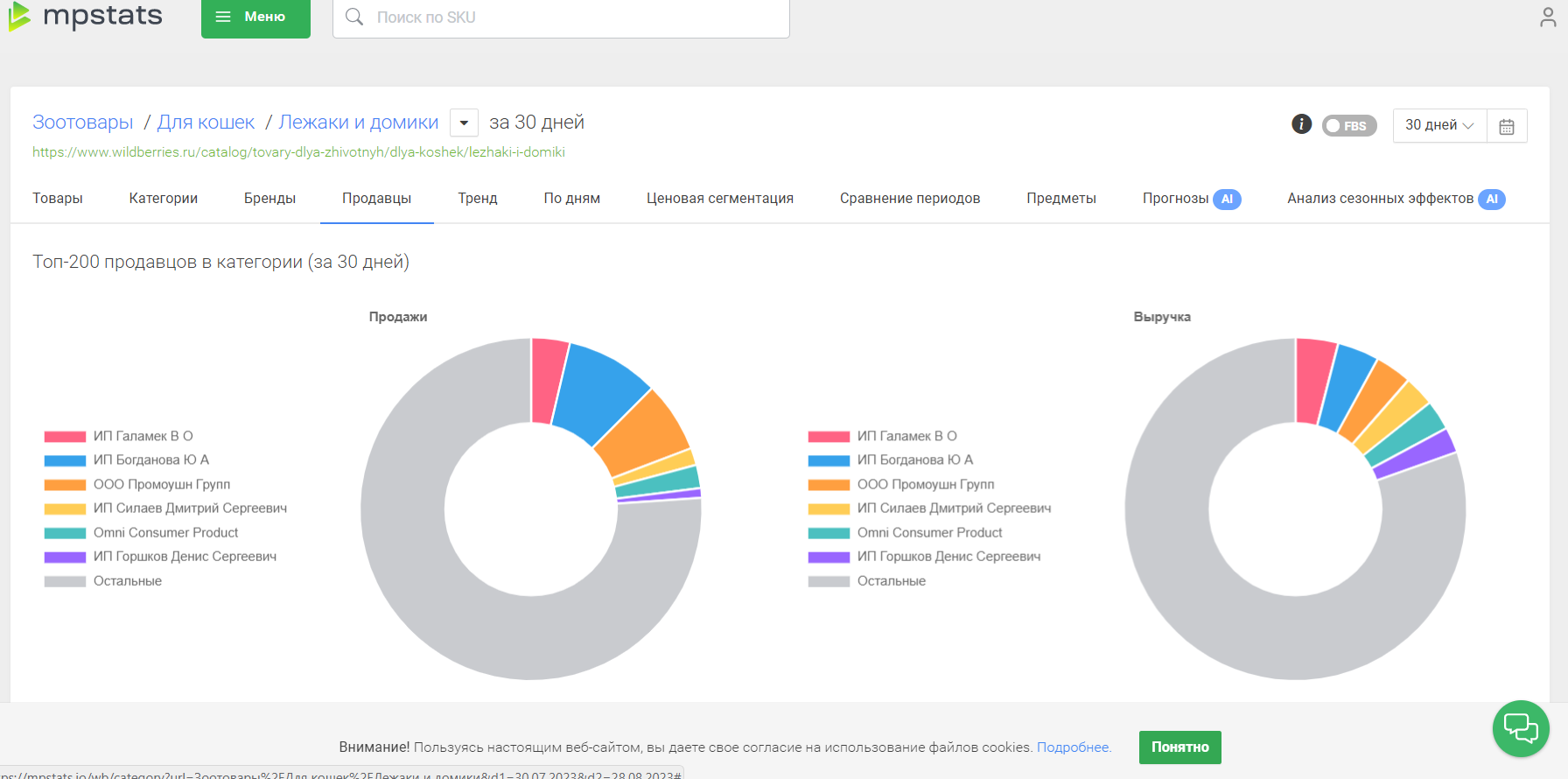
Task: Toggle Остальные in the Выручка legend
Action: click(891, 581)
